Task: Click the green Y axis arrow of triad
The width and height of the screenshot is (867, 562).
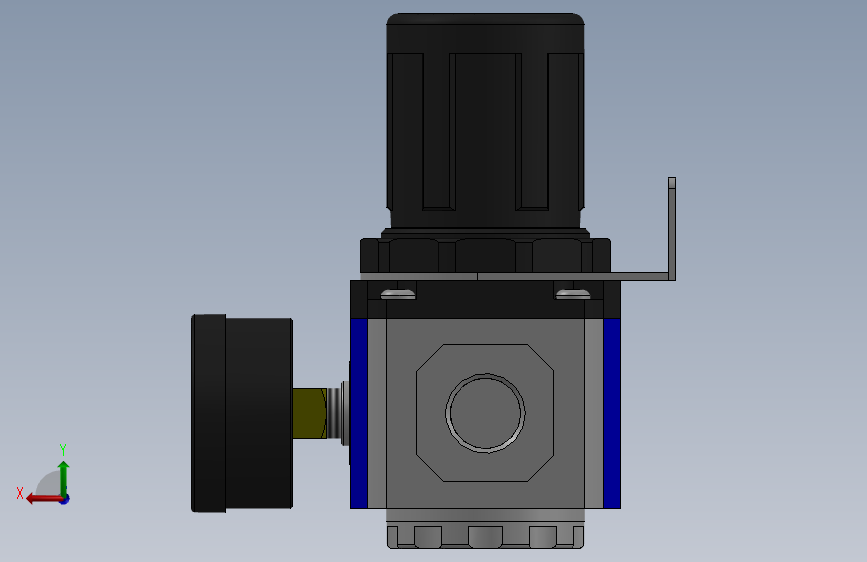Action: (64, 478)
